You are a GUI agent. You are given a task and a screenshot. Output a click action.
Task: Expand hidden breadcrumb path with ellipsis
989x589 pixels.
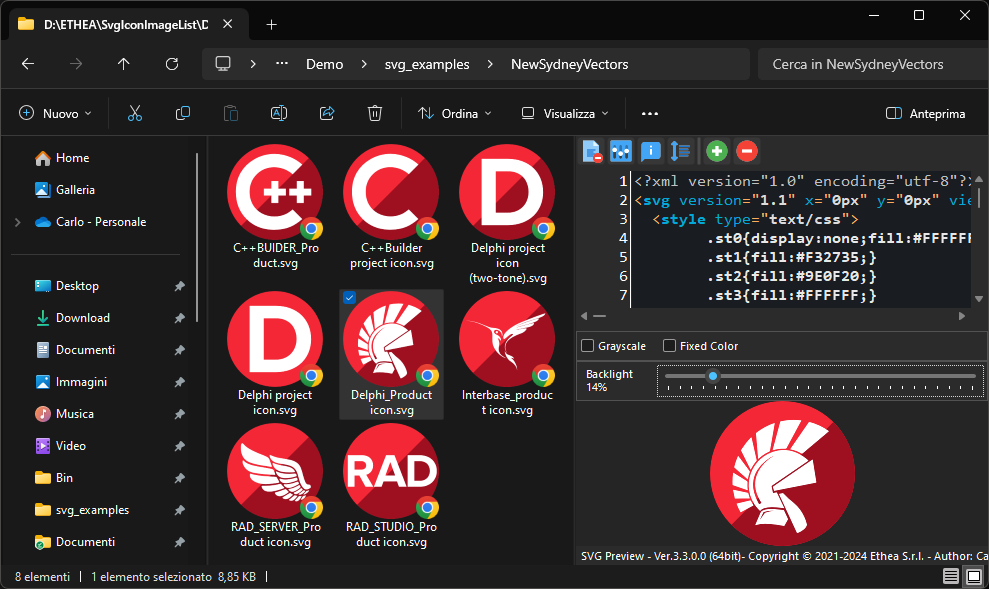click(282, 64)
